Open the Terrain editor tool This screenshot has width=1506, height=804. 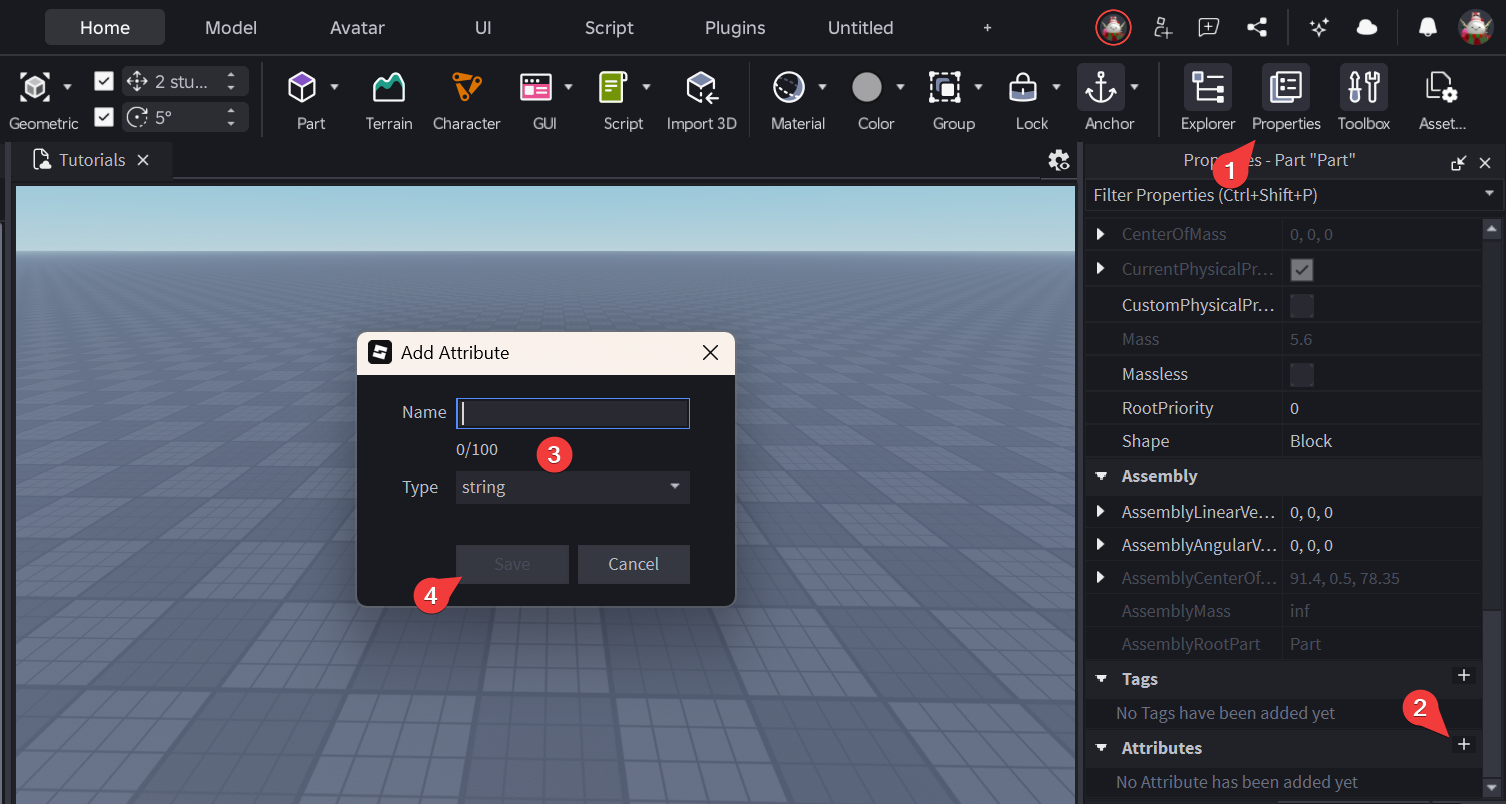pos(388,89)
